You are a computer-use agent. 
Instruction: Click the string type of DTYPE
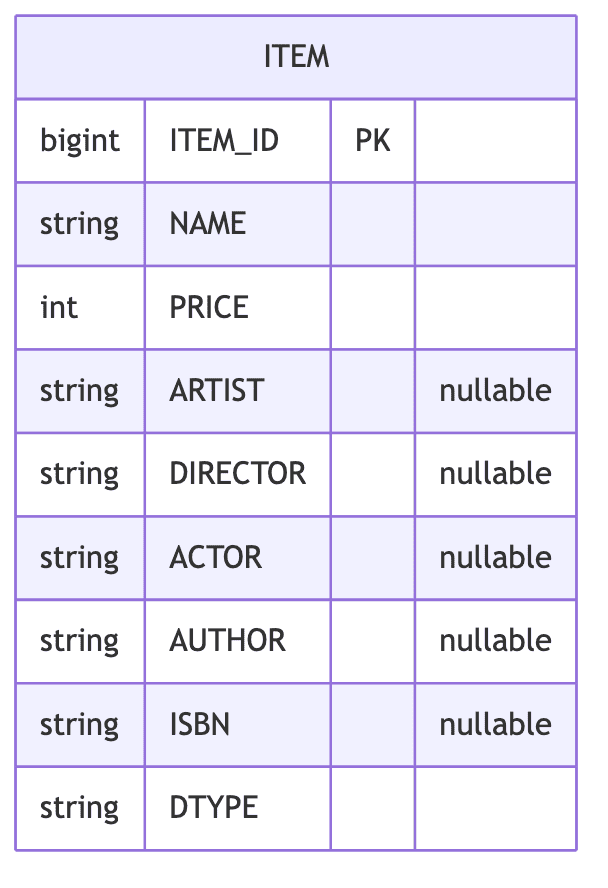click(x=80, y=807)
